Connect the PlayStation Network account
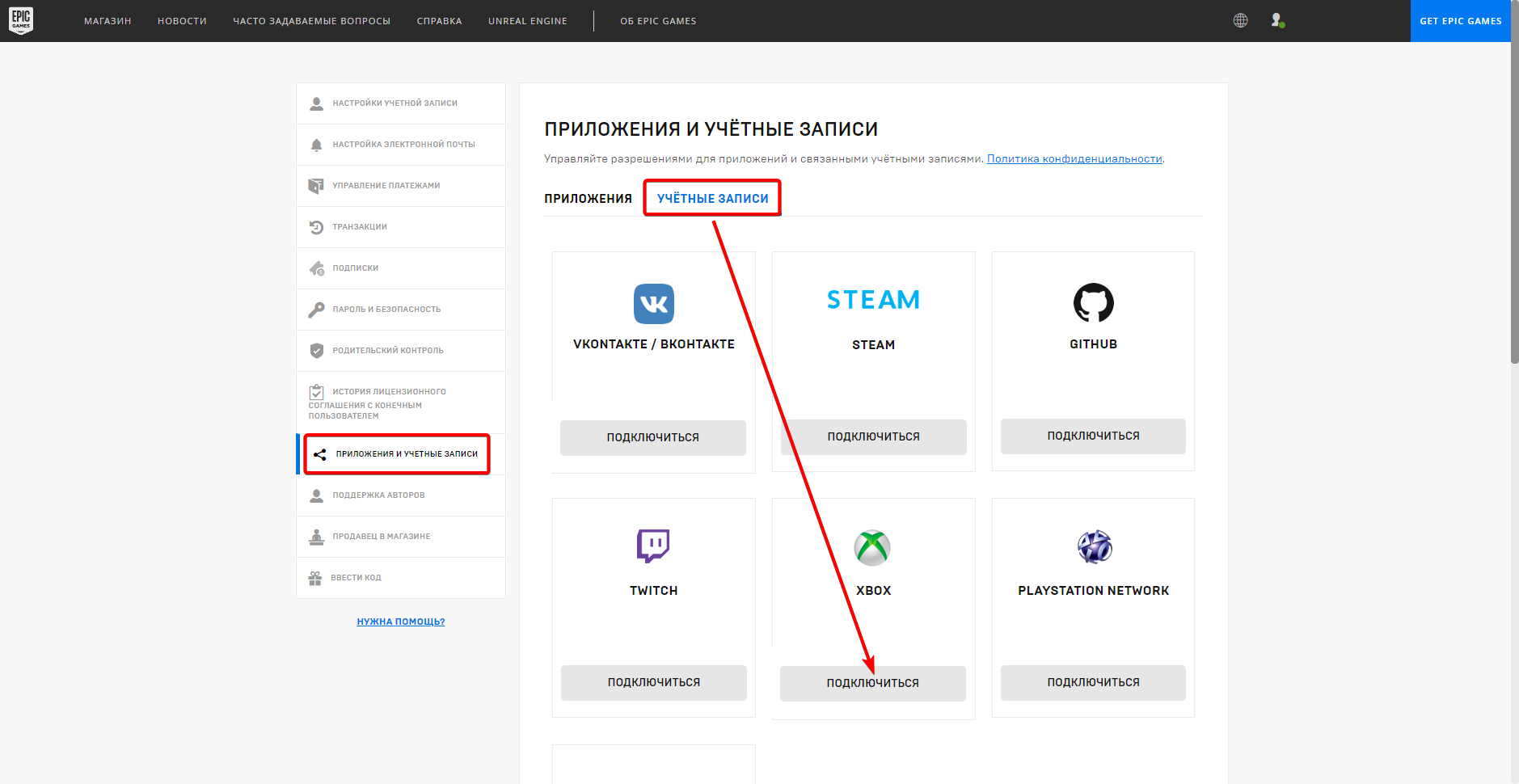 (1093, 682)
